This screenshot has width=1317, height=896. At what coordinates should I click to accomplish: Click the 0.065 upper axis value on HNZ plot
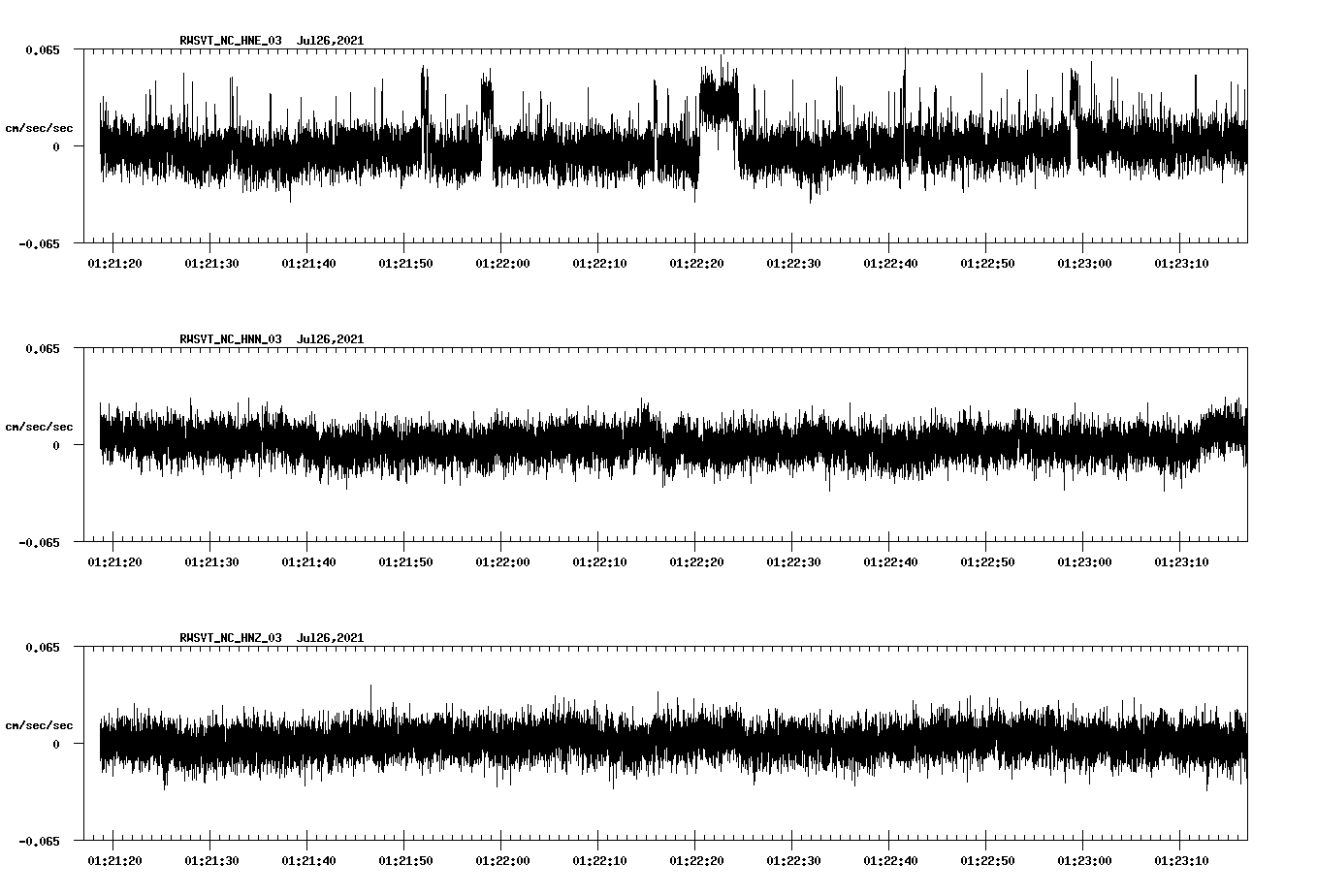pyautogui.click(x=42, y=647)
